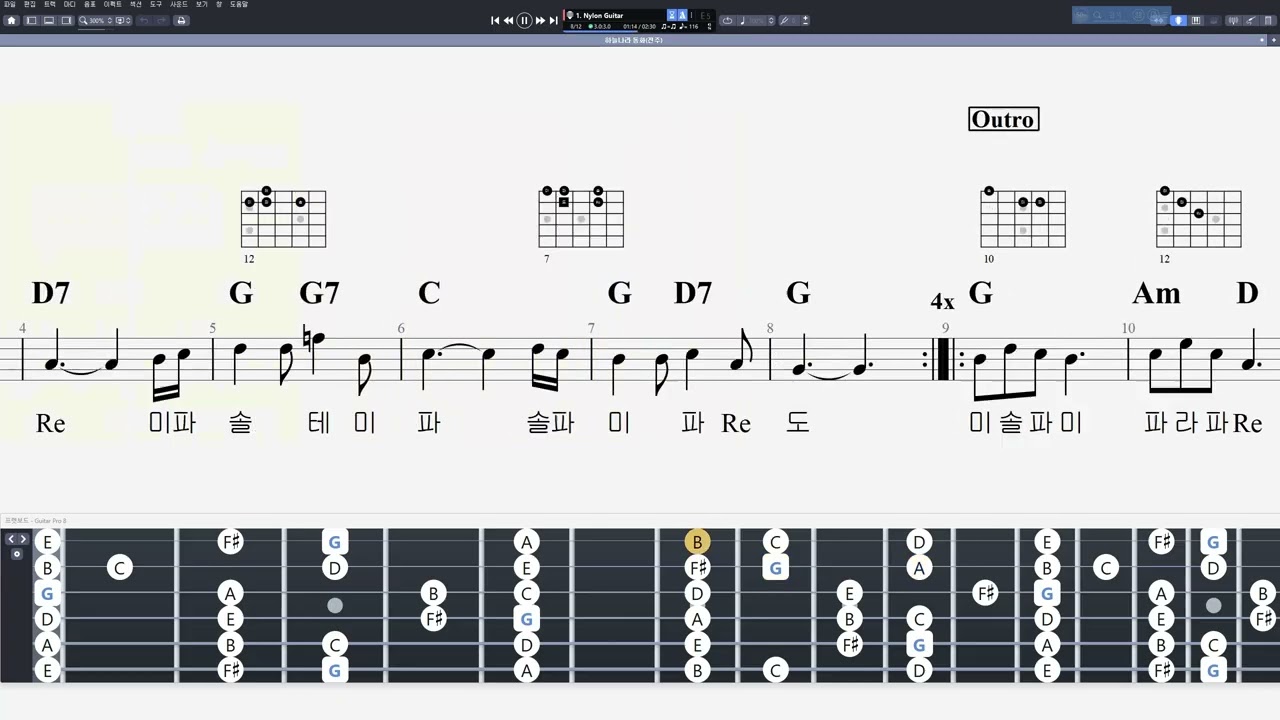This screenshot has width=1280, height=720.
Task: Toggle the fretboard view button
Action: (x=1179, y=20)
